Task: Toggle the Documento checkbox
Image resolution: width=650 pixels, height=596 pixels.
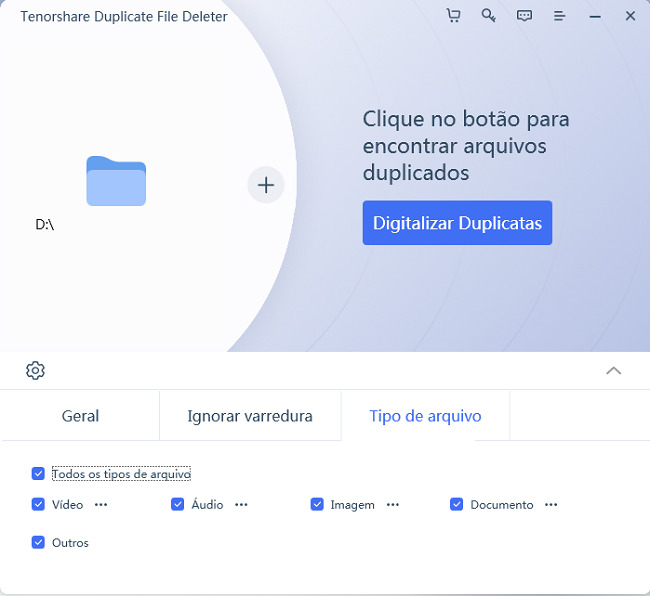Action: pos(456,504)
